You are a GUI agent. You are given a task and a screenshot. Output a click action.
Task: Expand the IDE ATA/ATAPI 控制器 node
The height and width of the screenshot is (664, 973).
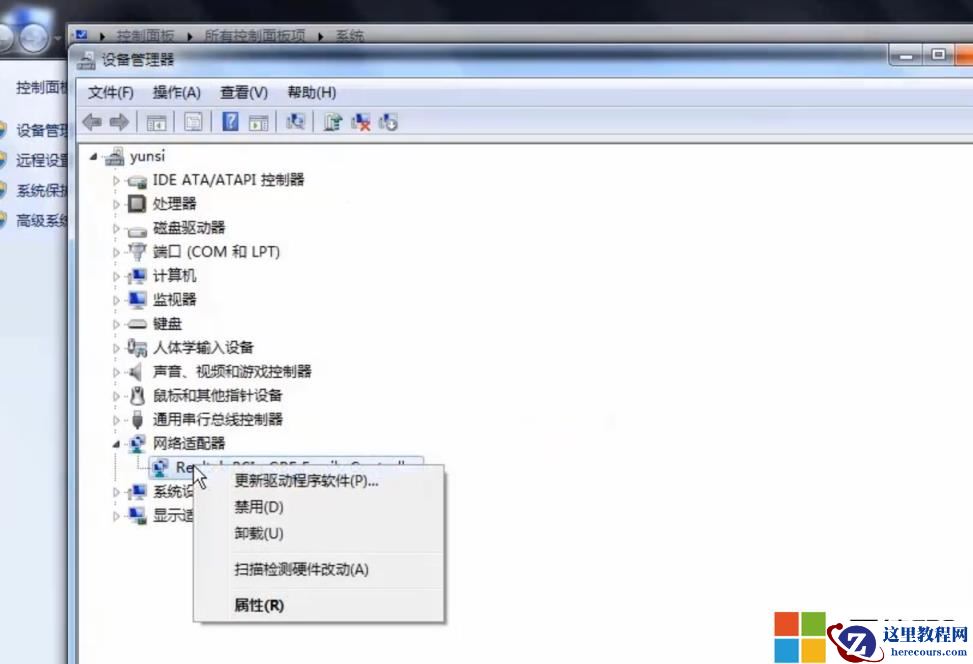click(116, 180)
